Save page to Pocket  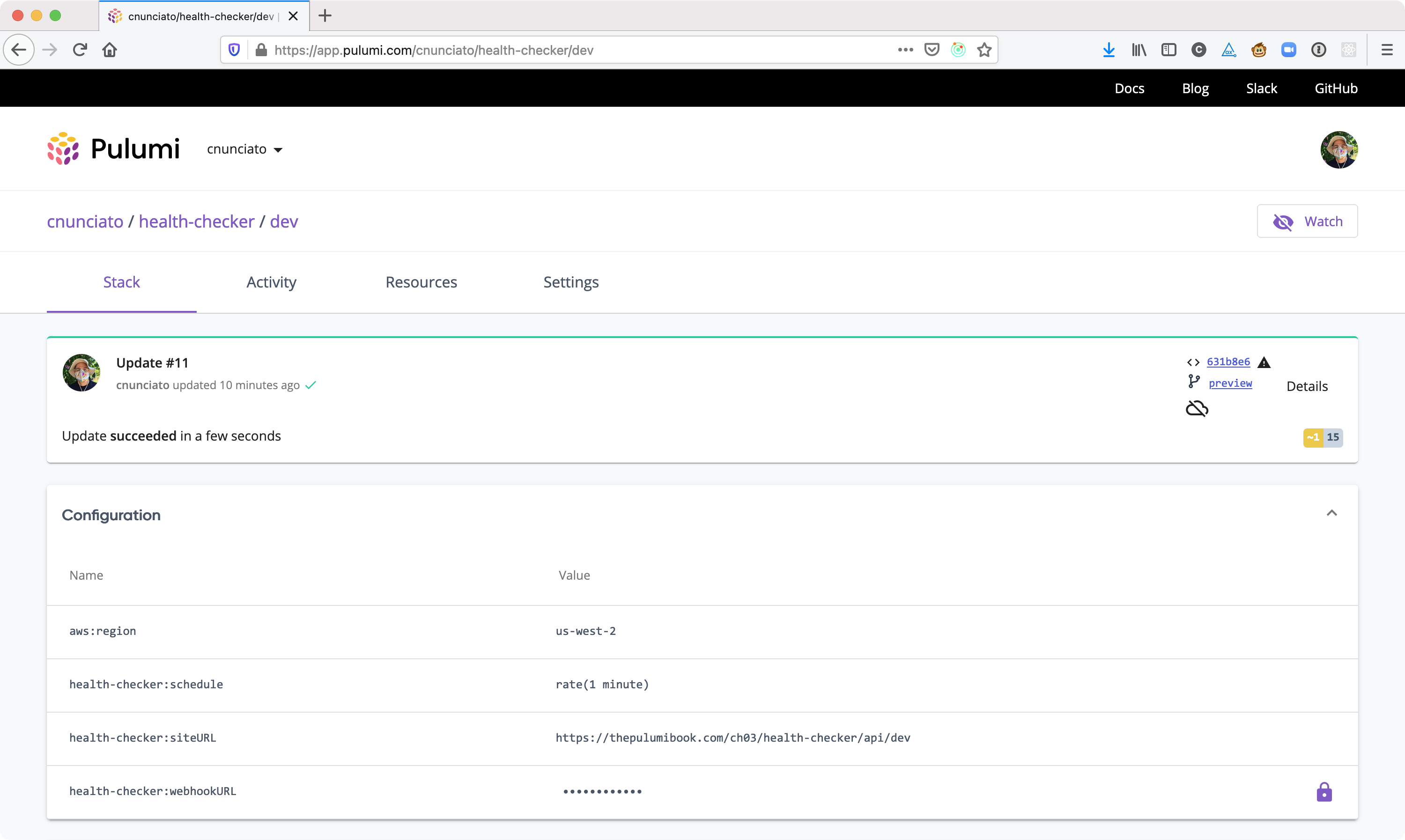click(x=932, y=50)
